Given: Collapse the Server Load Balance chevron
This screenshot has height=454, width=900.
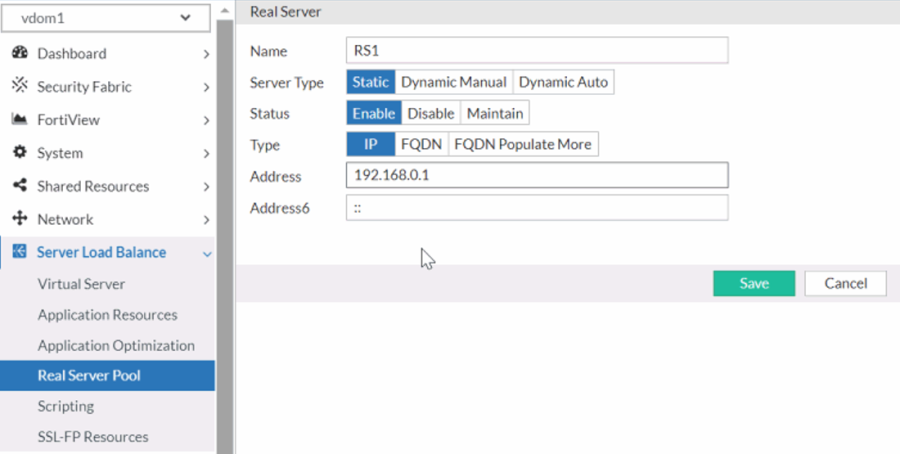Looking at the screenshot, I should click(x=206, y=253).
